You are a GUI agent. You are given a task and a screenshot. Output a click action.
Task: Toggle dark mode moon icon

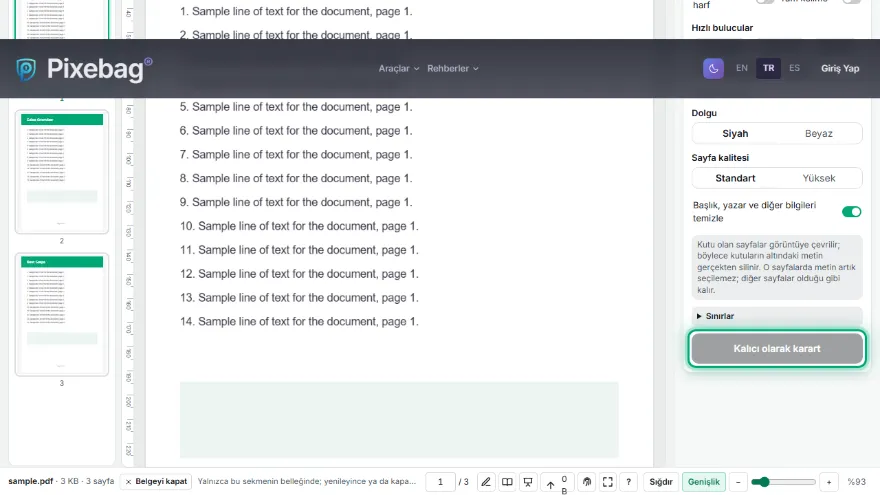coord(713,68)
